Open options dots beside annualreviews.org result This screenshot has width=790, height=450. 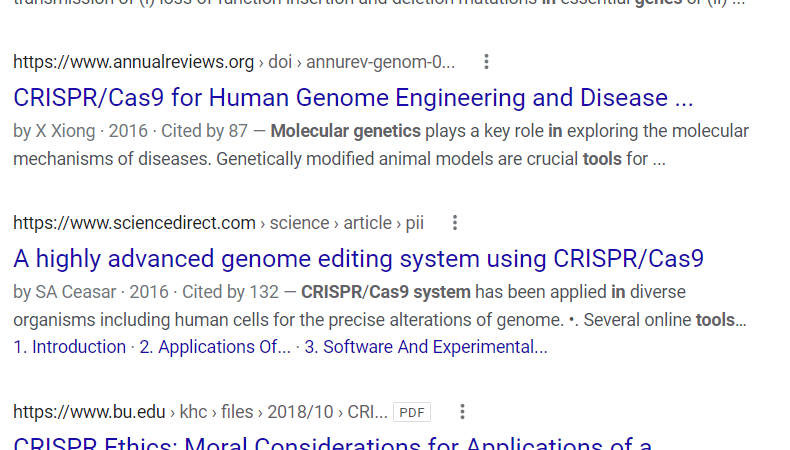coord(486,62)
